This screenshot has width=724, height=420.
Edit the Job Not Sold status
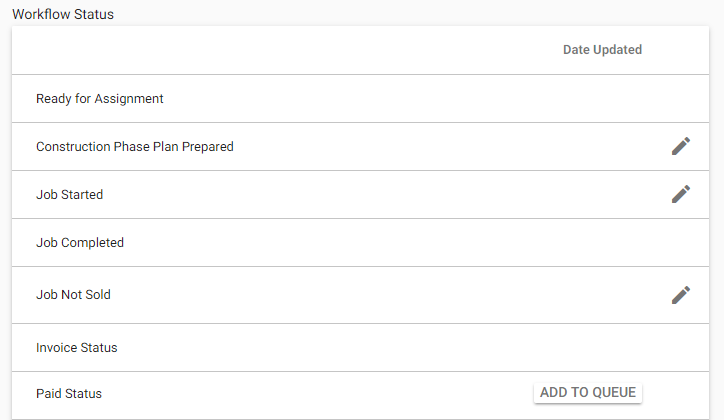pyautogui.click(x=681, y=295)
